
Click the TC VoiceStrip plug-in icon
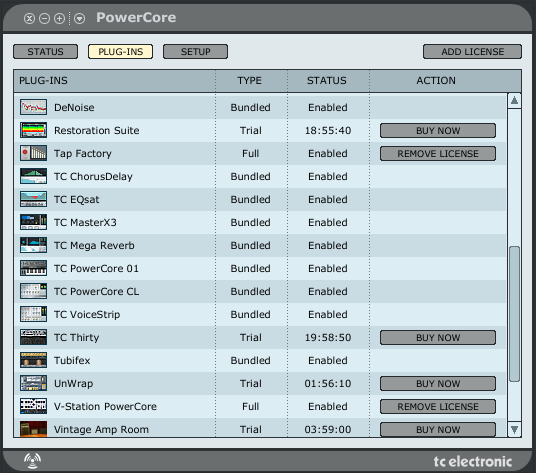[33, 314]
